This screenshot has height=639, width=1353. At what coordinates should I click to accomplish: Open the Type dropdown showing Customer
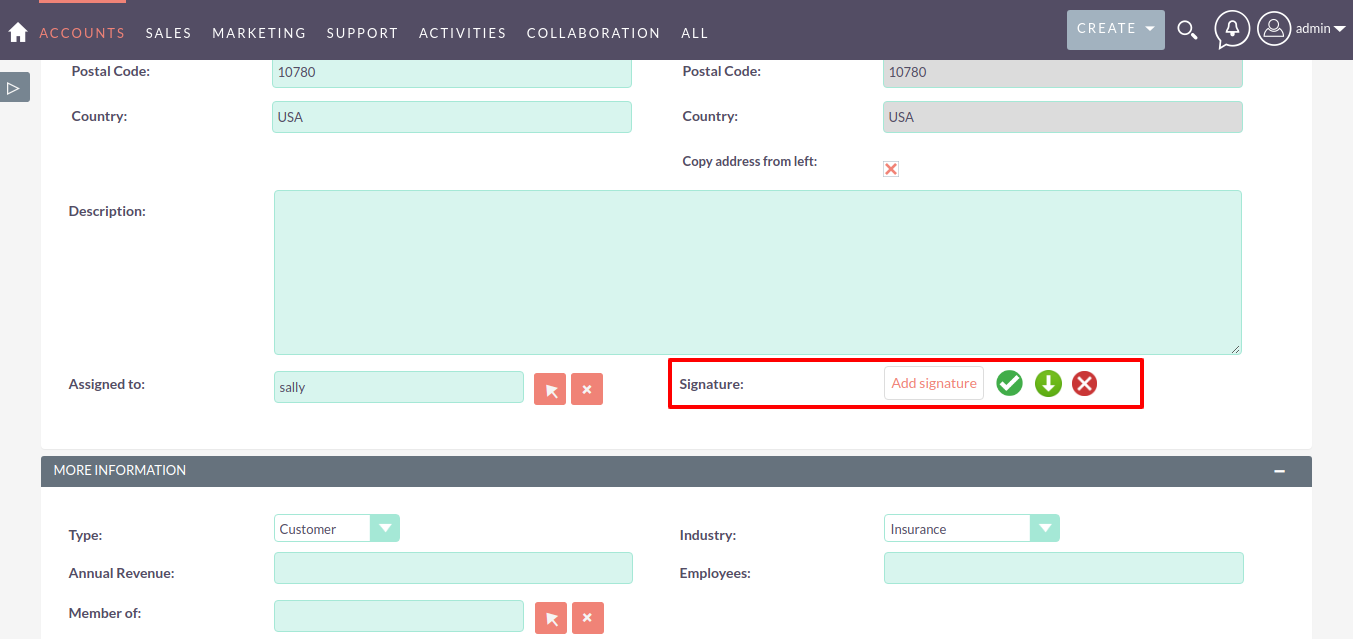386,527
